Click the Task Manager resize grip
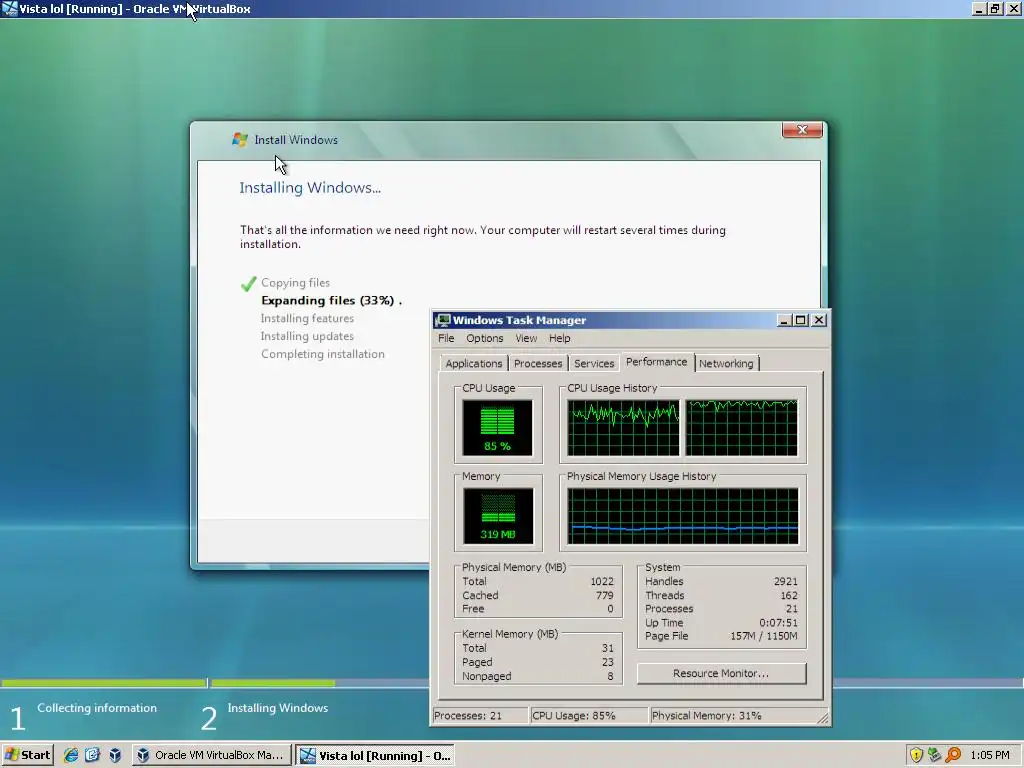This screenshot has height=768, width=1024. pos(823,718)
